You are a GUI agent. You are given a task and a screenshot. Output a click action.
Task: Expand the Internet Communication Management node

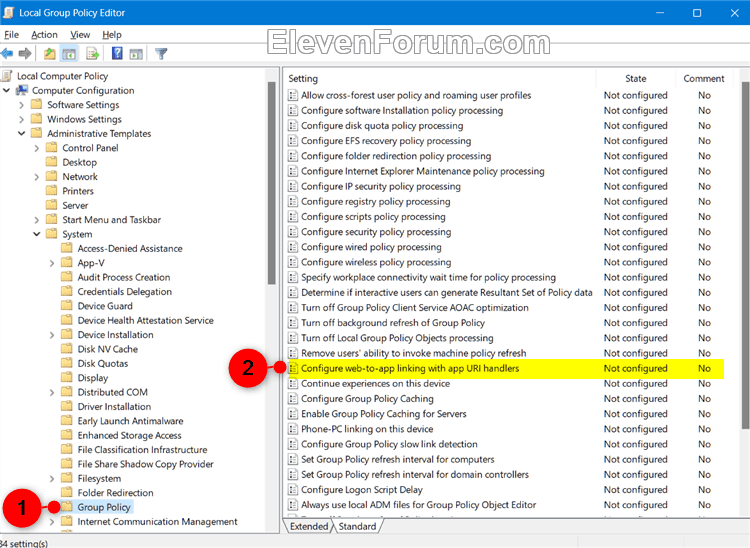(52, 522)
